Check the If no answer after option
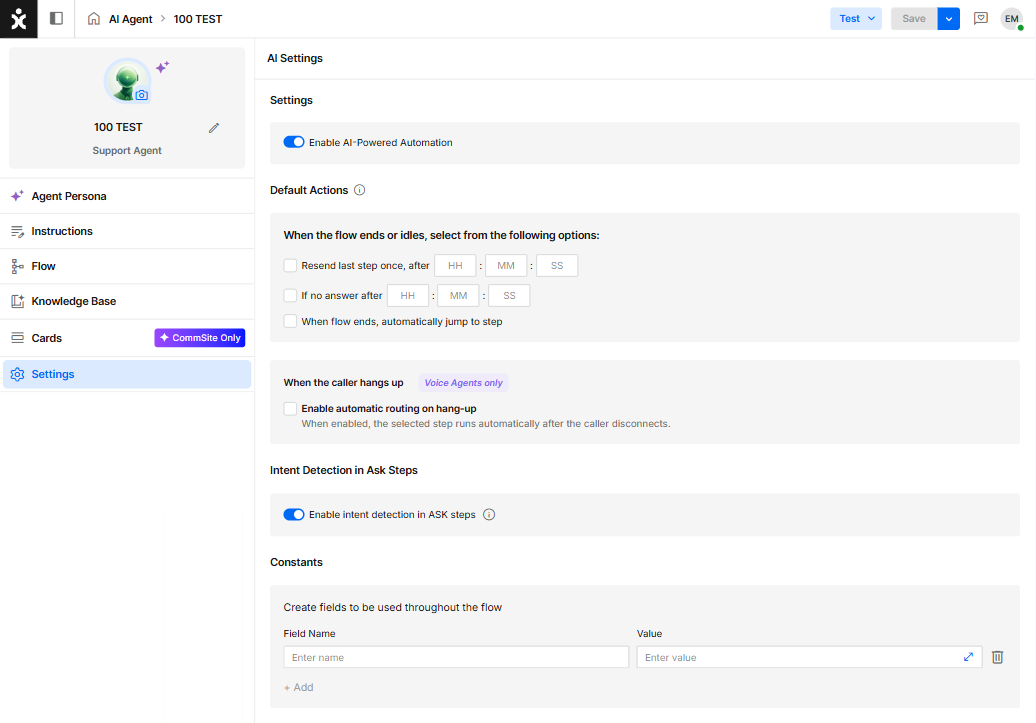 [x=290, y=295]
